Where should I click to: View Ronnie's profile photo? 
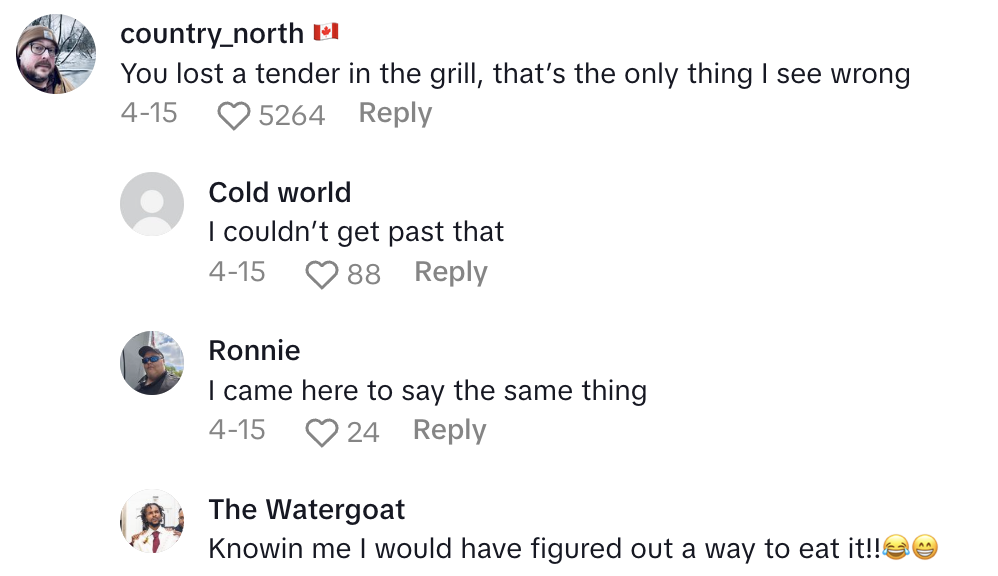pyautogui.click(x=152, y=362)
